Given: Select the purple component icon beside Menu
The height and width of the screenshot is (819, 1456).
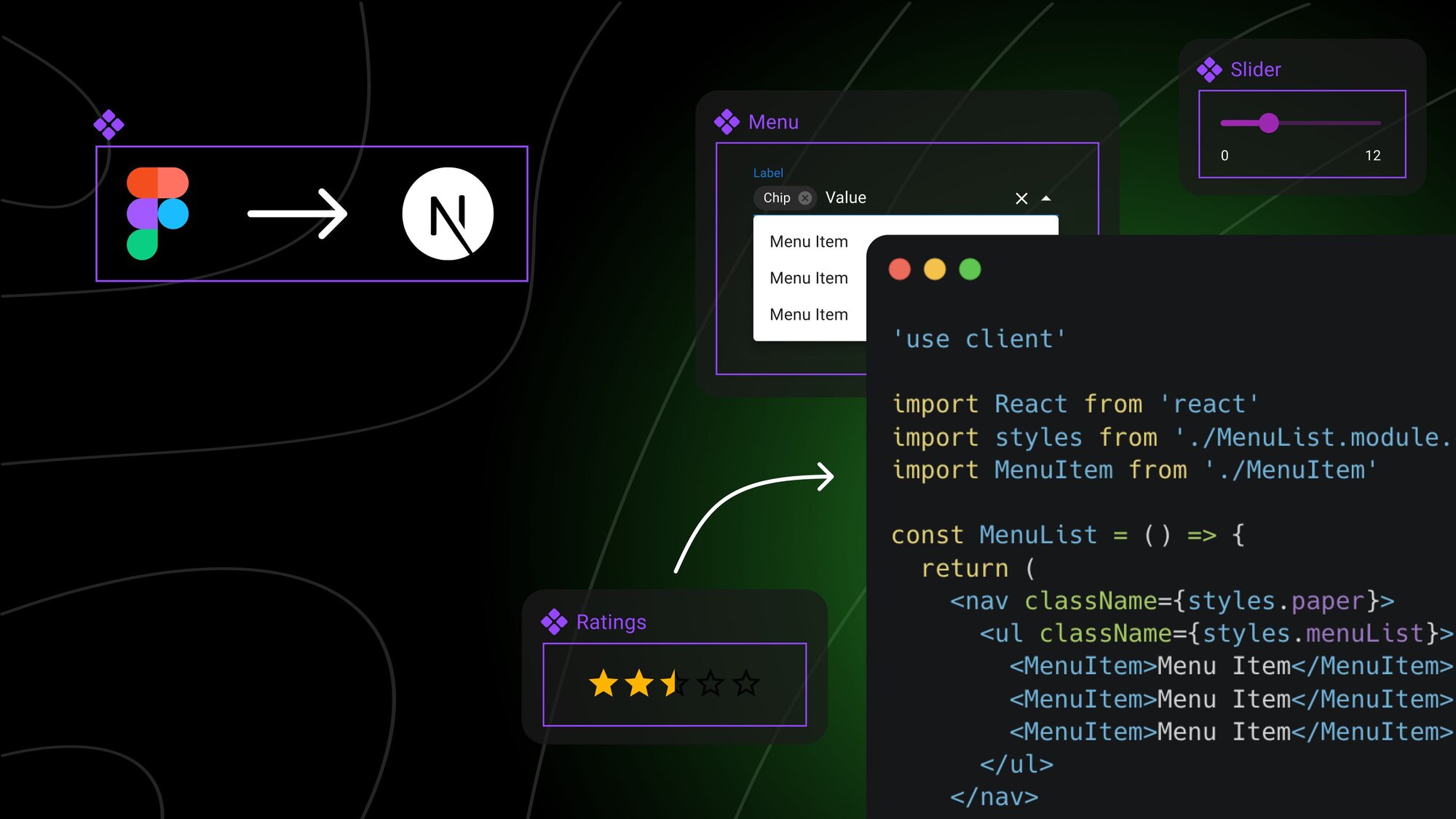Looking at the screenshot, I should point(727,122).
